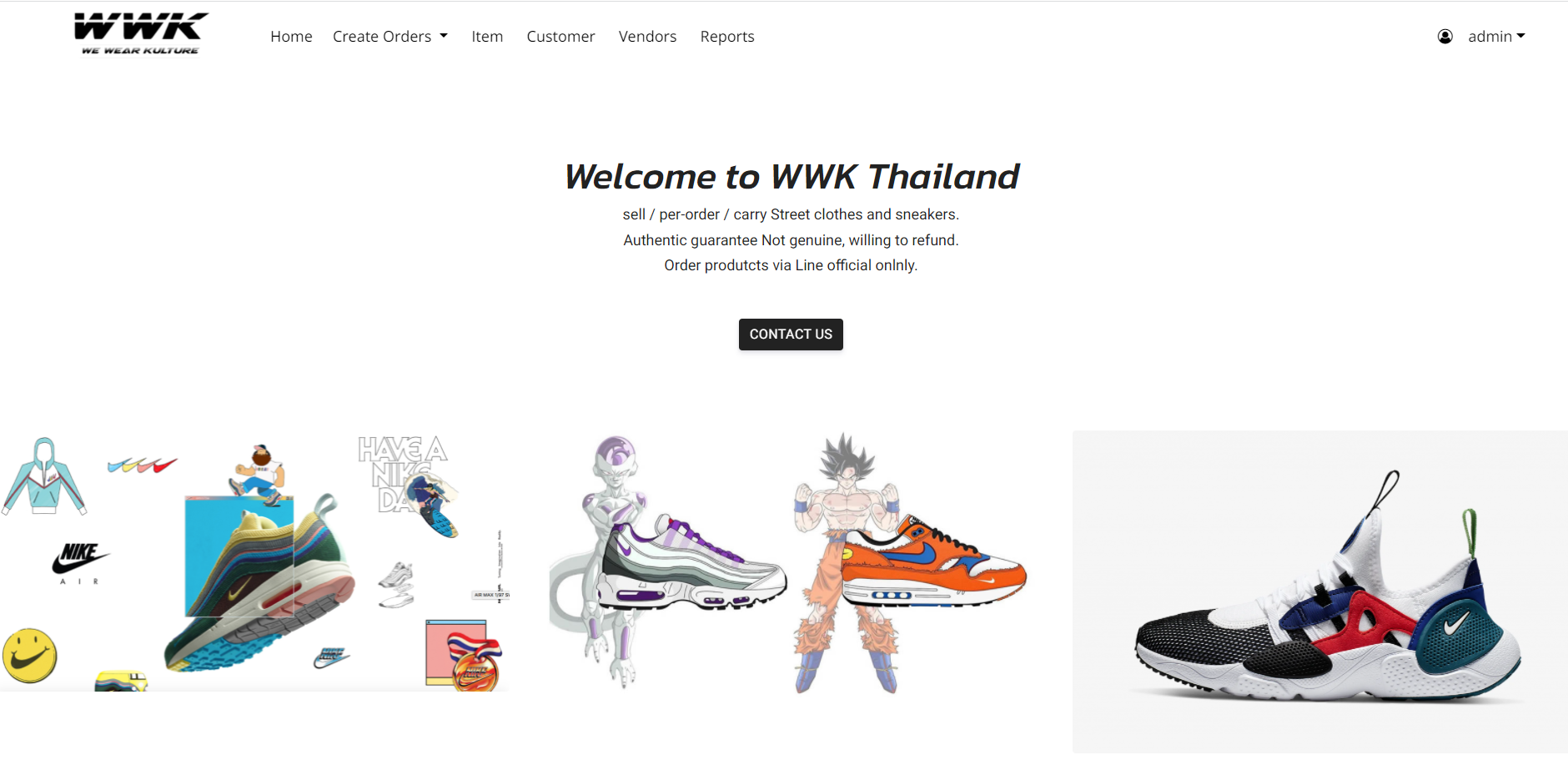The width and height of the screenshot is (1568, 770).
Task: Open the Item menu link
Action: (x=487, y=37)
